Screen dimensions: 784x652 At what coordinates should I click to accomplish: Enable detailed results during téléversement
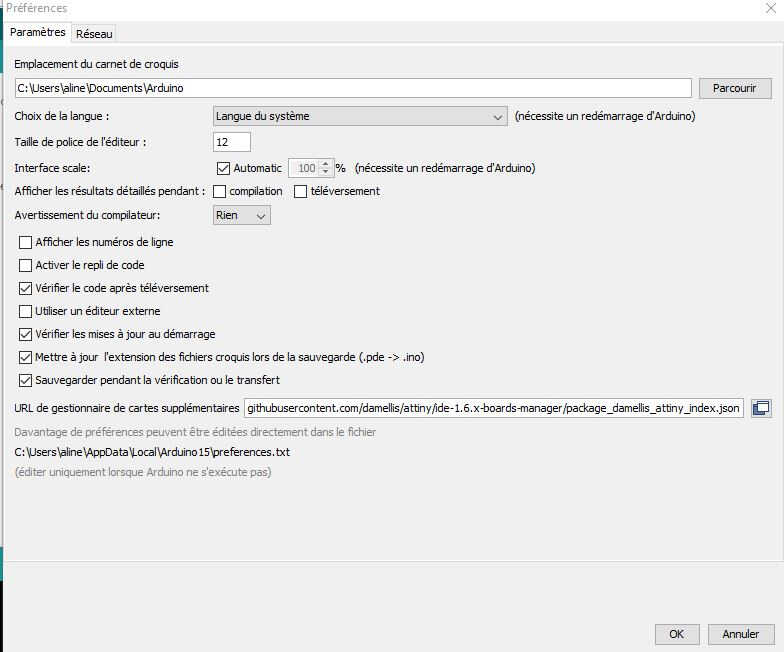point(300,192)
